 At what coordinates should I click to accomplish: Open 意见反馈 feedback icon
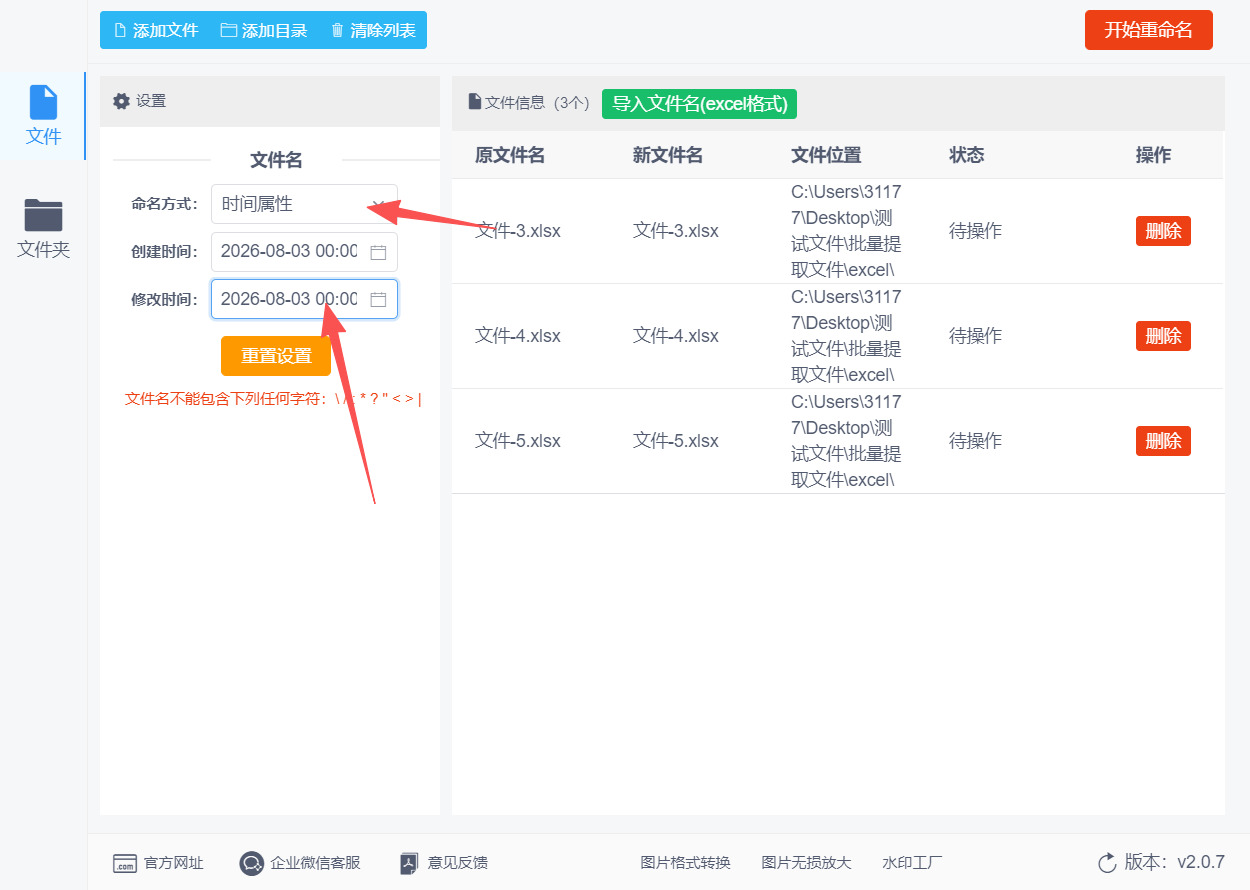(x=408, y=863)
